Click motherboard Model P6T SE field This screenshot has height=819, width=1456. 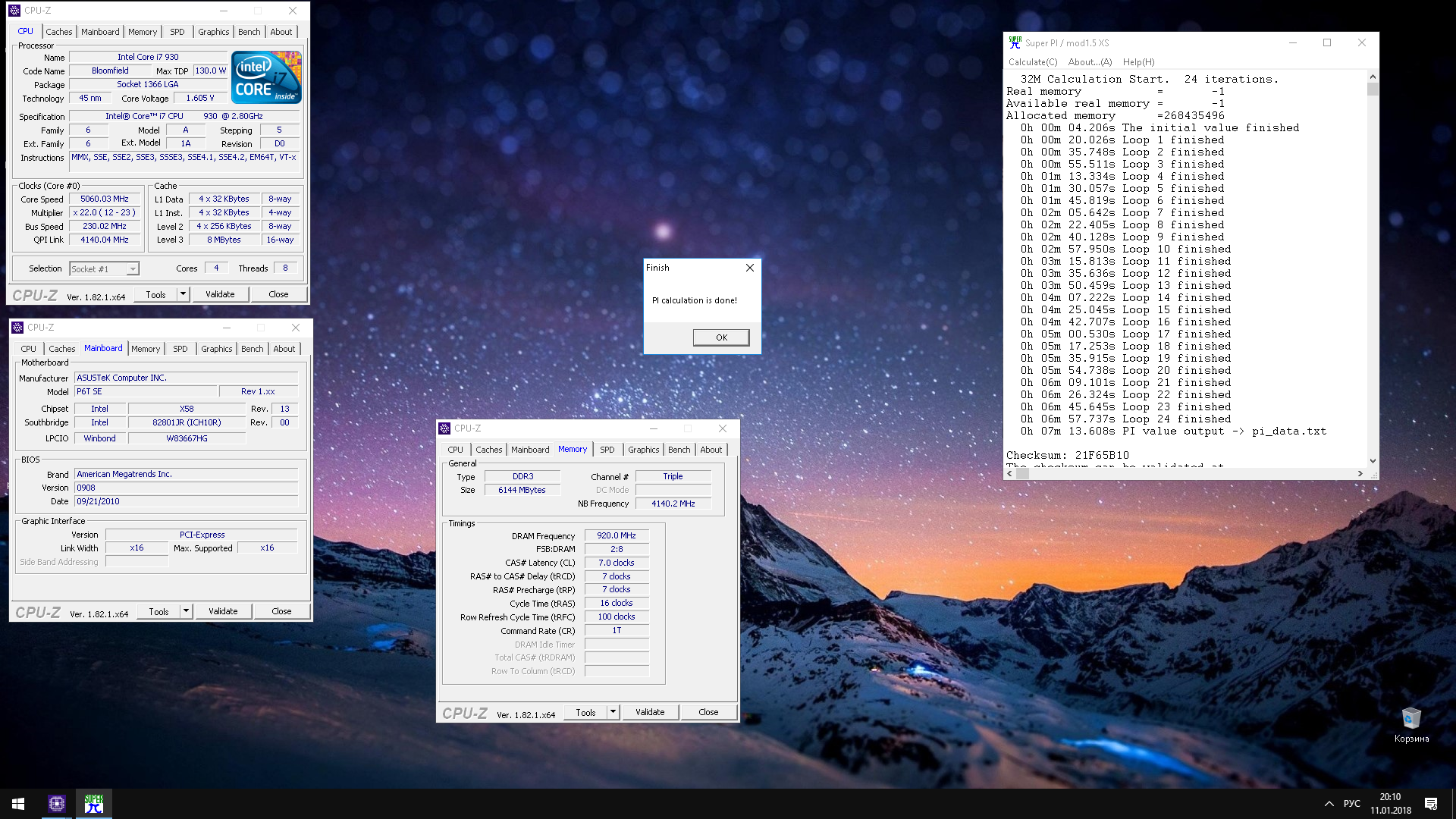(x=144, y=391)
